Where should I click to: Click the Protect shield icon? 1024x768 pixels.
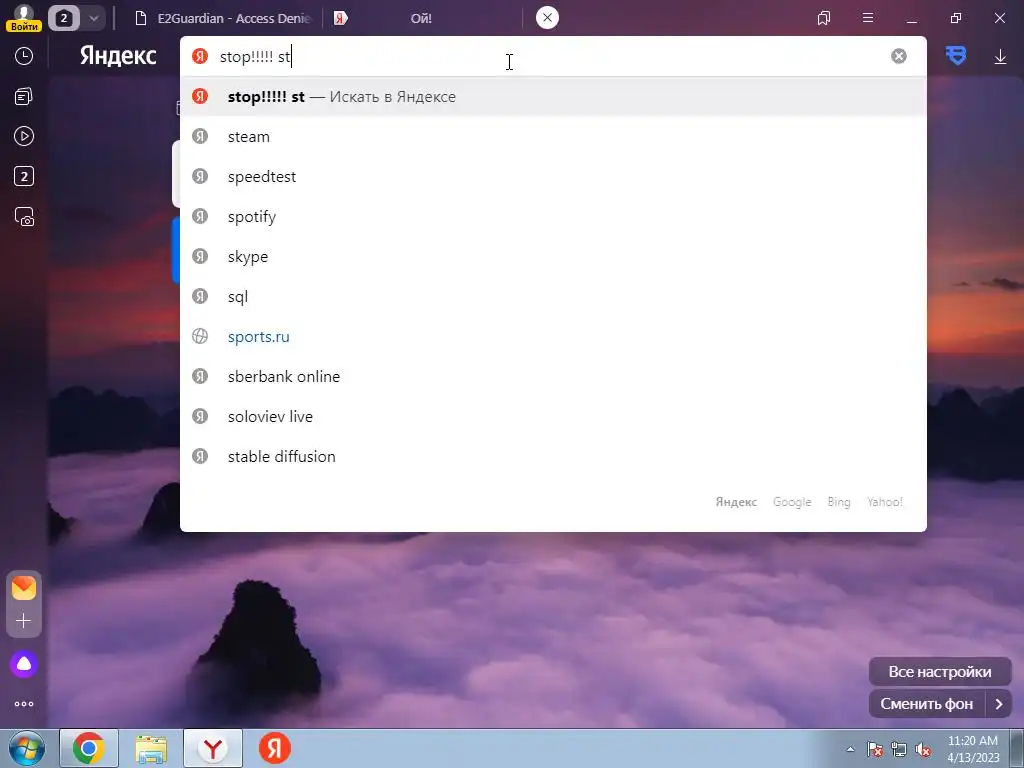pyautogui.click(x=956, y=56)
